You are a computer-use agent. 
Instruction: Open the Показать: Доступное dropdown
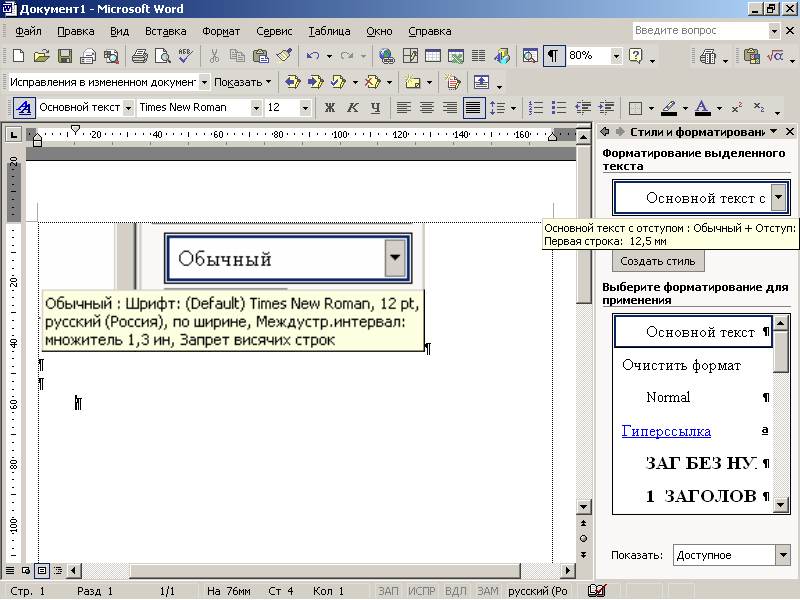coord(783,555)
